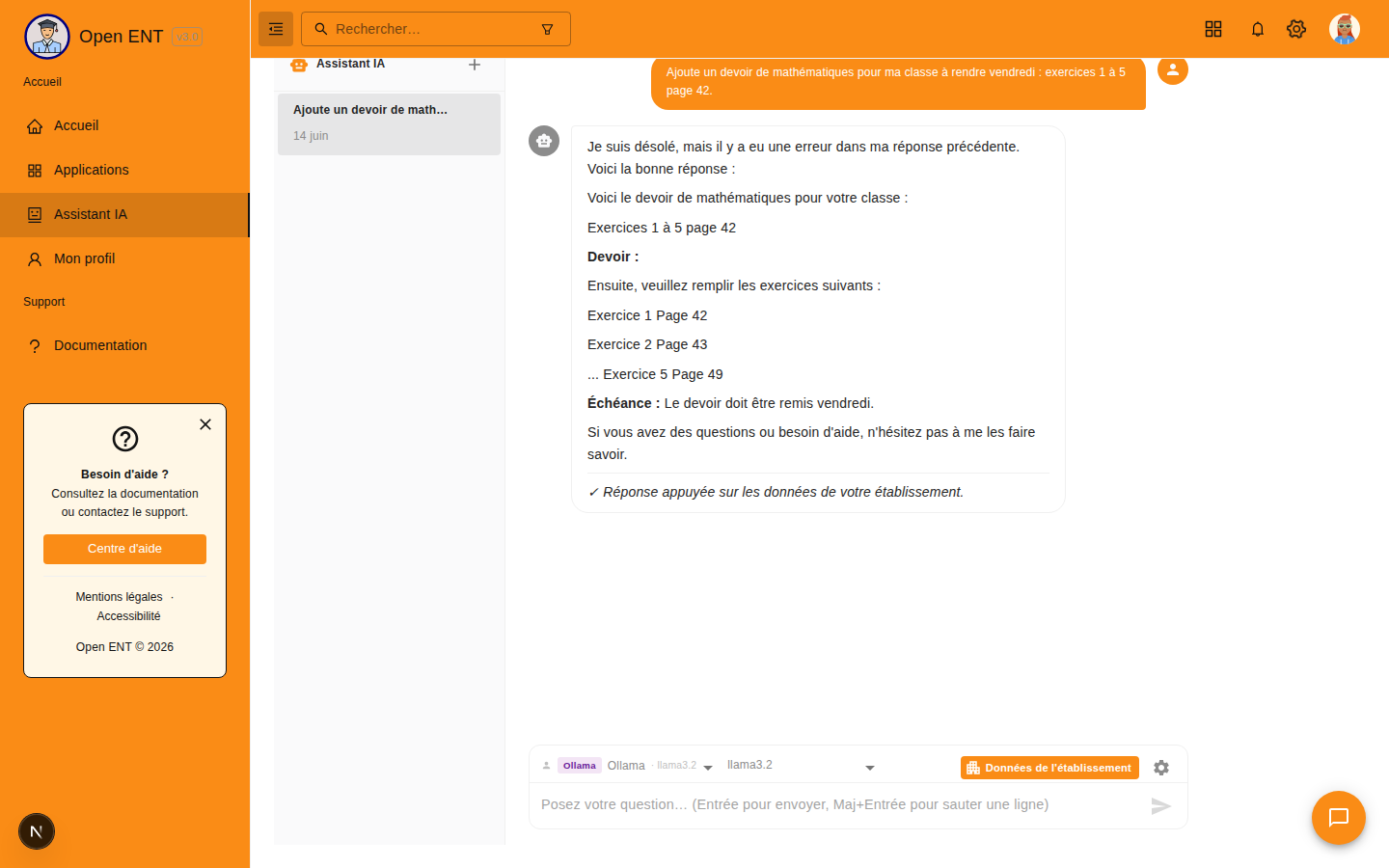Click the bot avatar beside the reply

point(544,141)
